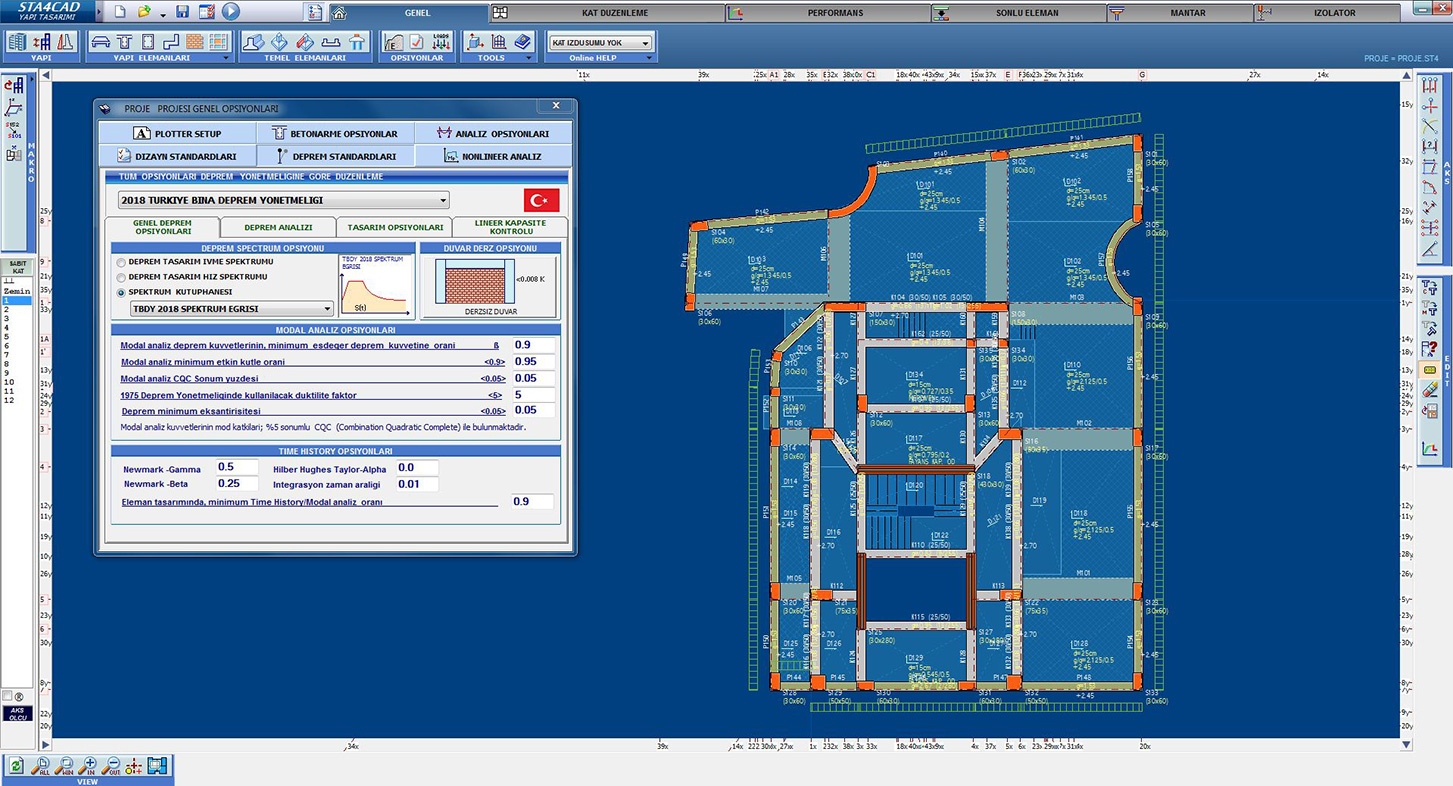Click the spectrum curve thumbnail
The image size is (1453, 786).
tap(376, 285)
